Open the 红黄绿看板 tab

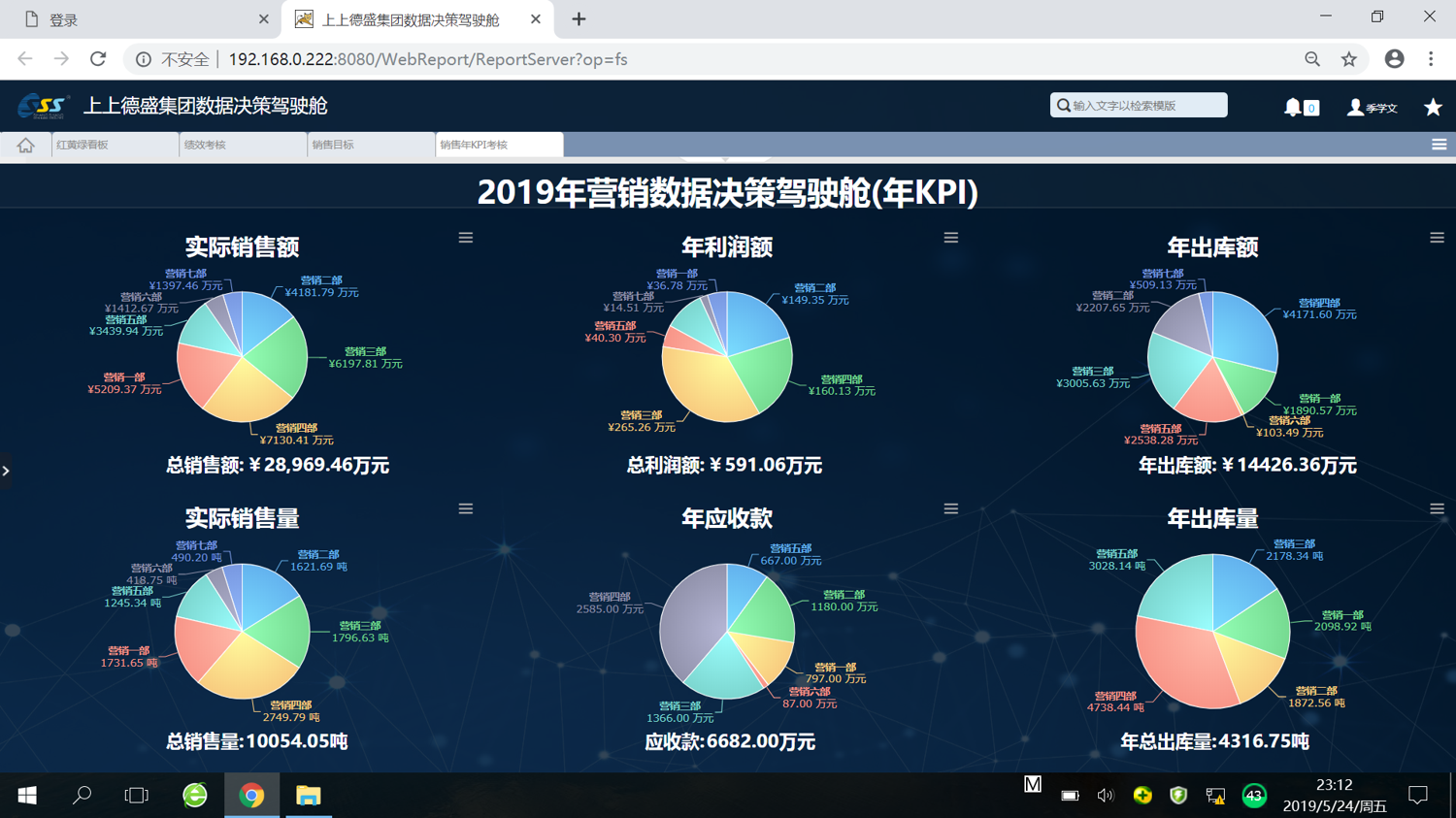click(x=115, y=145)
